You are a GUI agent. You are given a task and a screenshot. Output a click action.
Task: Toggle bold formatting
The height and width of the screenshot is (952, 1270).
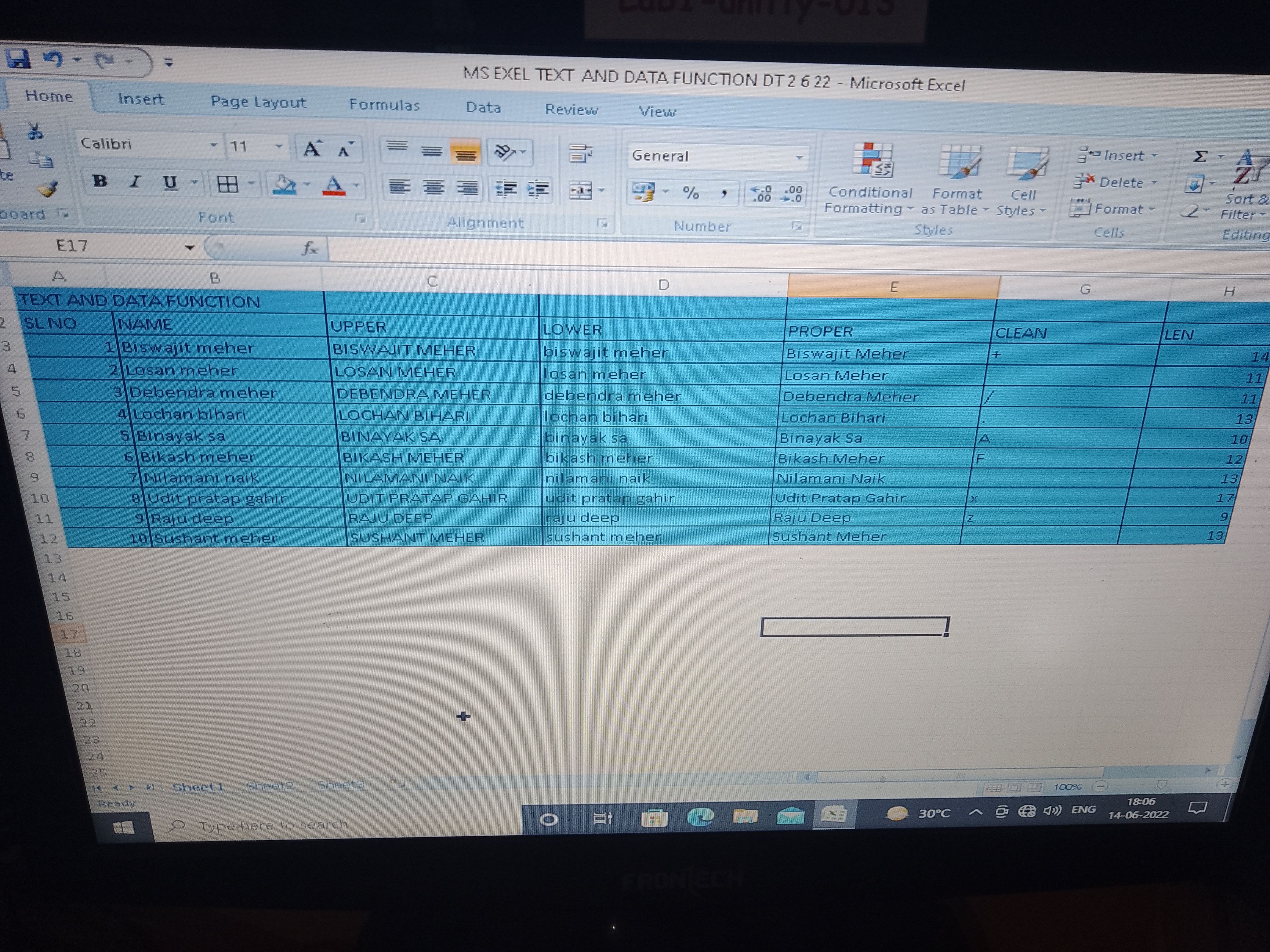point(100,181)
